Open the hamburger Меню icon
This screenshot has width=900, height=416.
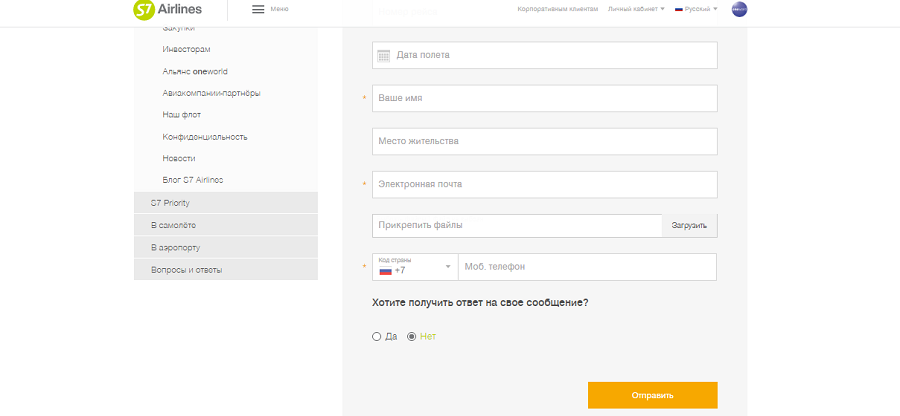(x=258, y=9)
